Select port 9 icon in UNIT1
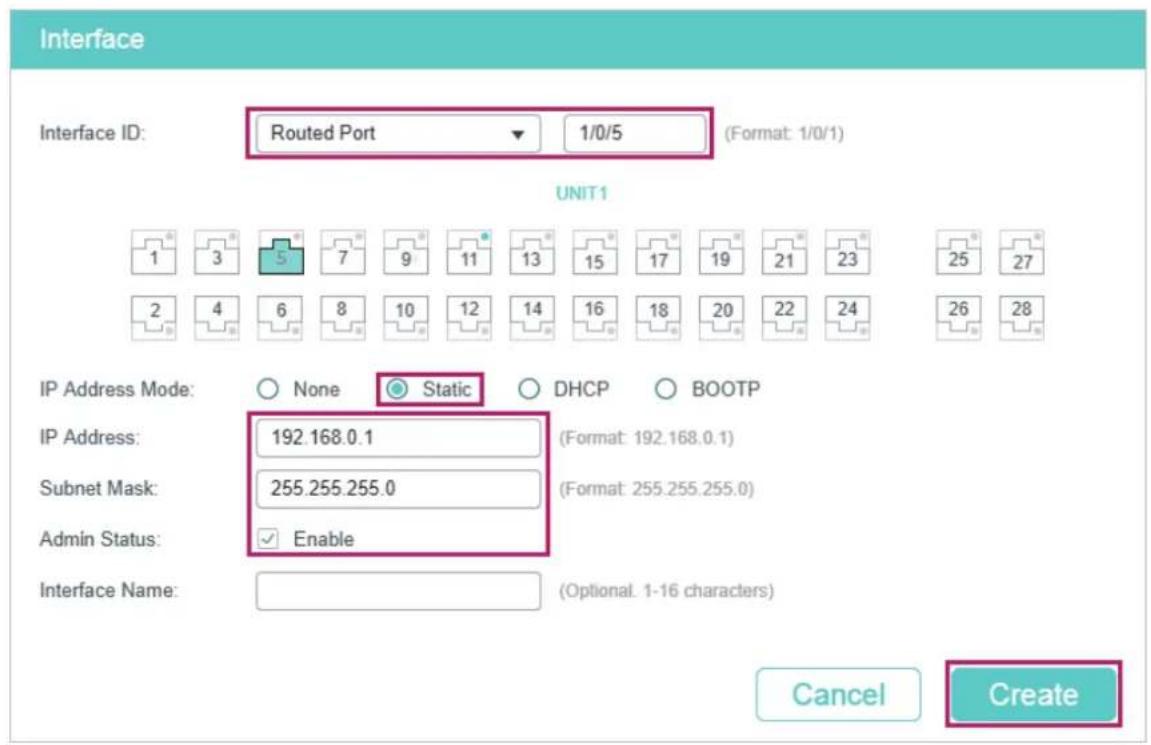 coord(406,252)
